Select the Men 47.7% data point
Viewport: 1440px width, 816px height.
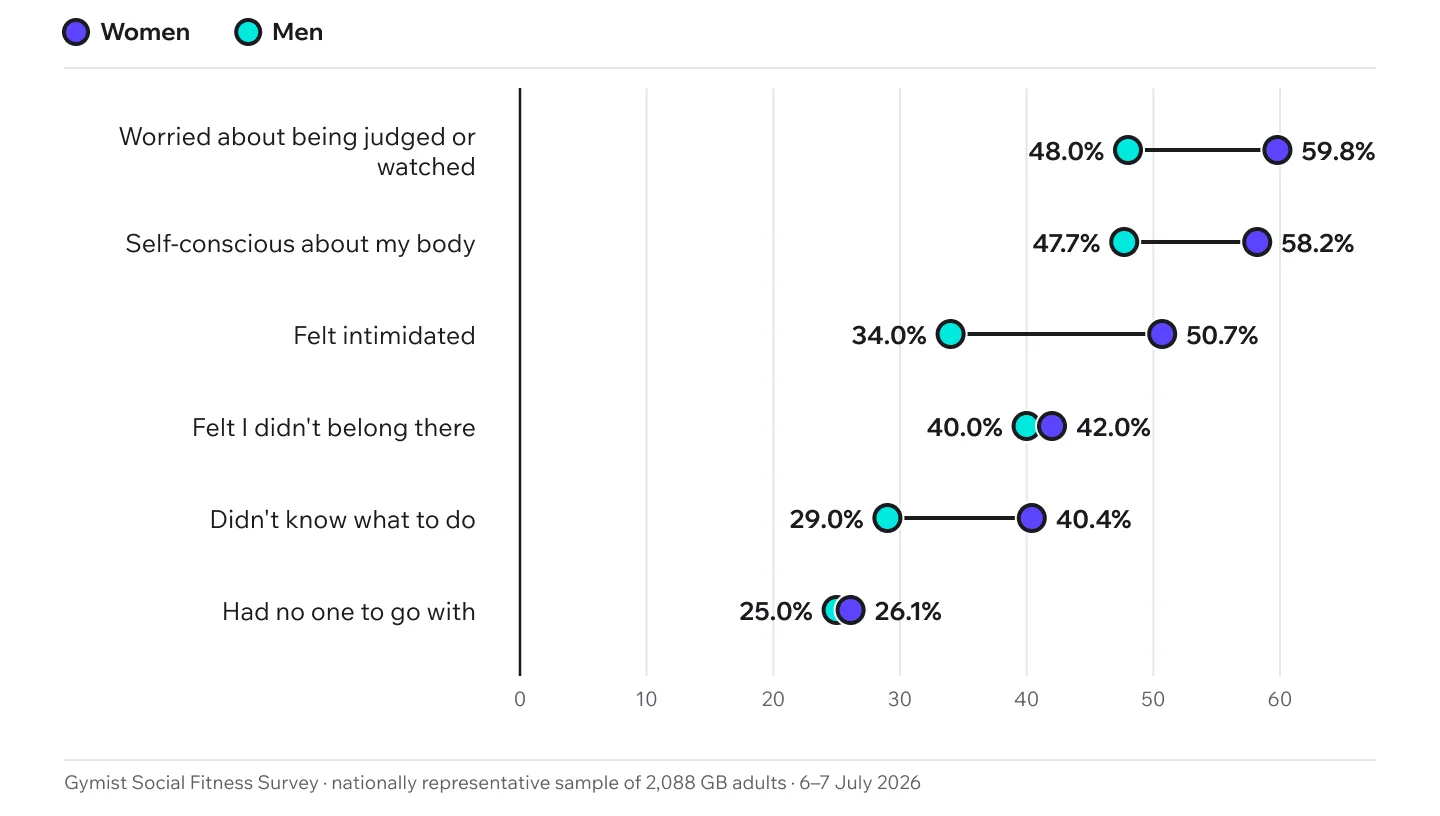click(x=1124, y=242)
